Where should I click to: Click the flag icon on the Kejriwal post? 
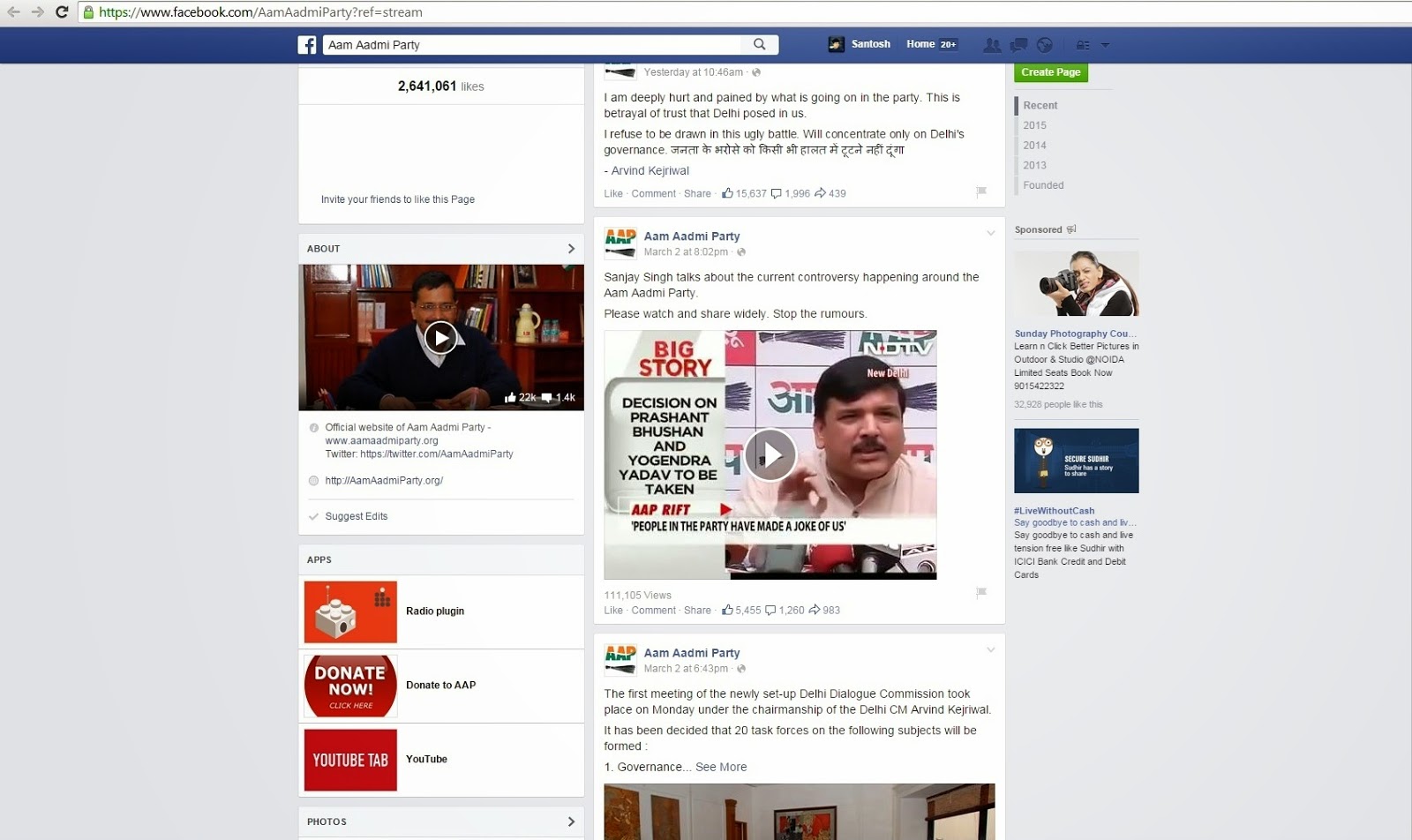pos(981,191)
